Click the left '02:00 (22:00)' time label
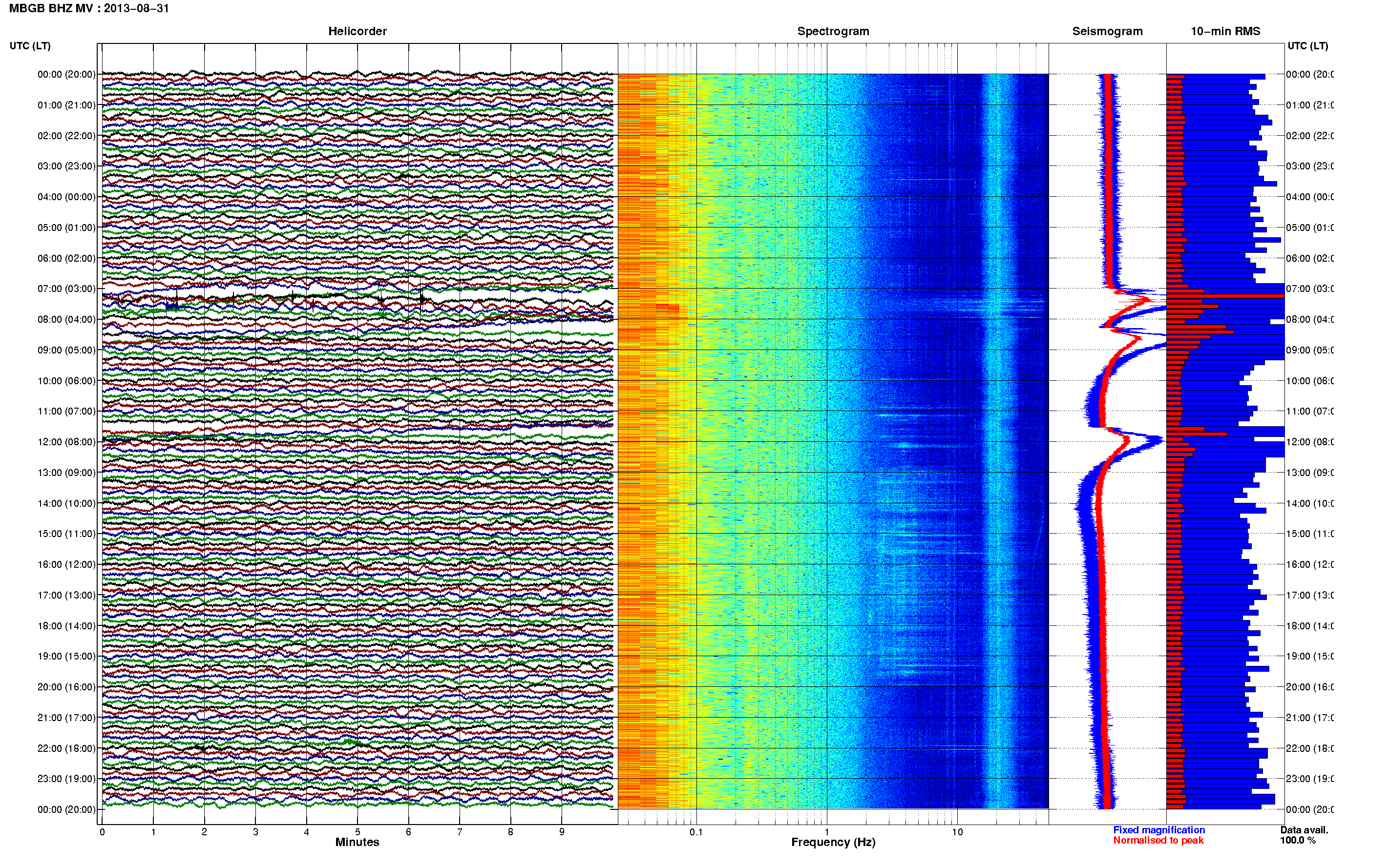Screen dimensions: 1389x868 coord(66,136)
